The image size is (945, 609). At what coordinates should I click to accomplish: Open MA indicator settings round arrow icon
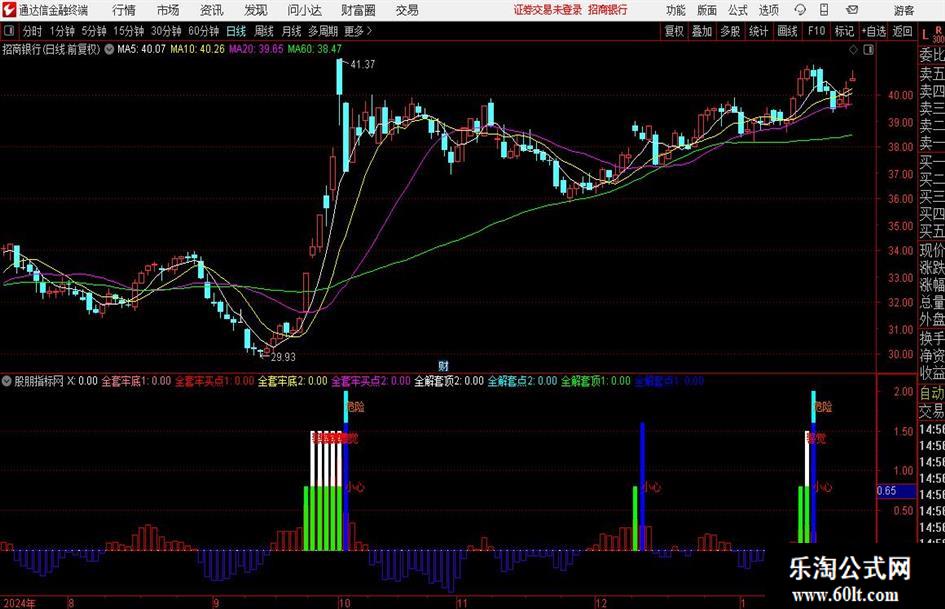click(x=109, y=49)
